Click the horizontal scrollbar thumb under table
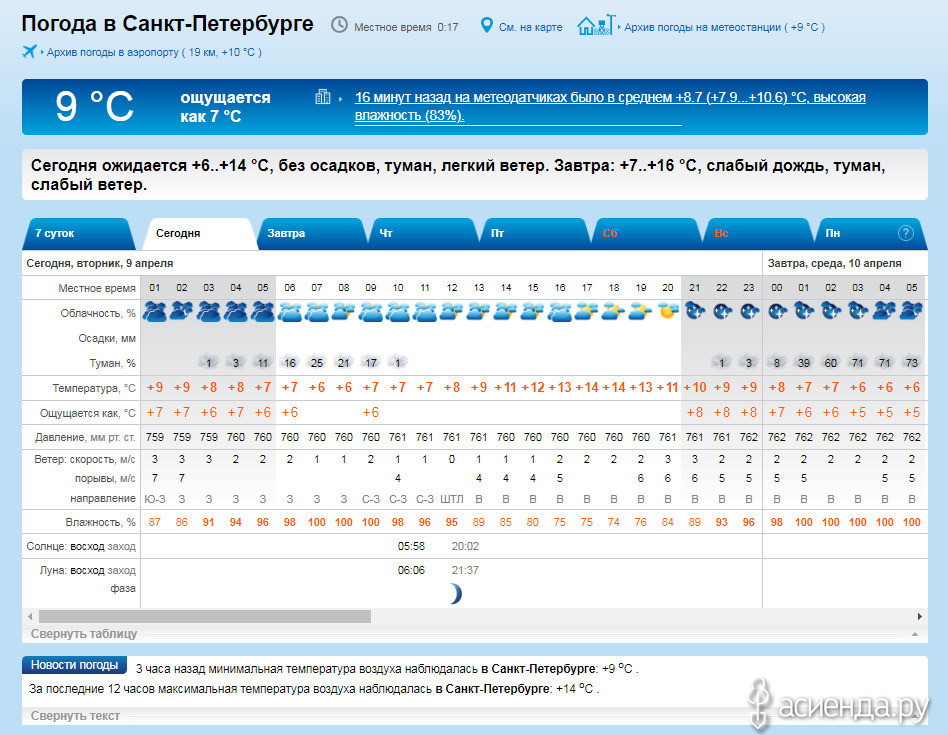The height and width of the screenshot is (735, 948). (x=205, y=617)
